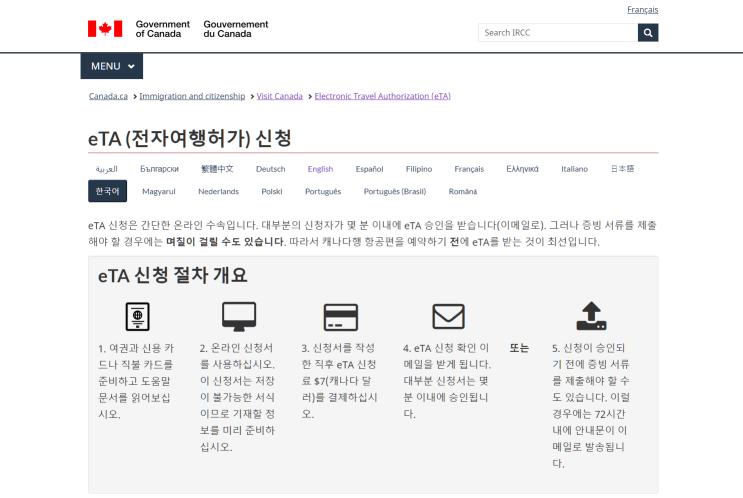This screenshot has width=743, height=498.
Task: Select the Filipino language tab
Action: (419, 169)
